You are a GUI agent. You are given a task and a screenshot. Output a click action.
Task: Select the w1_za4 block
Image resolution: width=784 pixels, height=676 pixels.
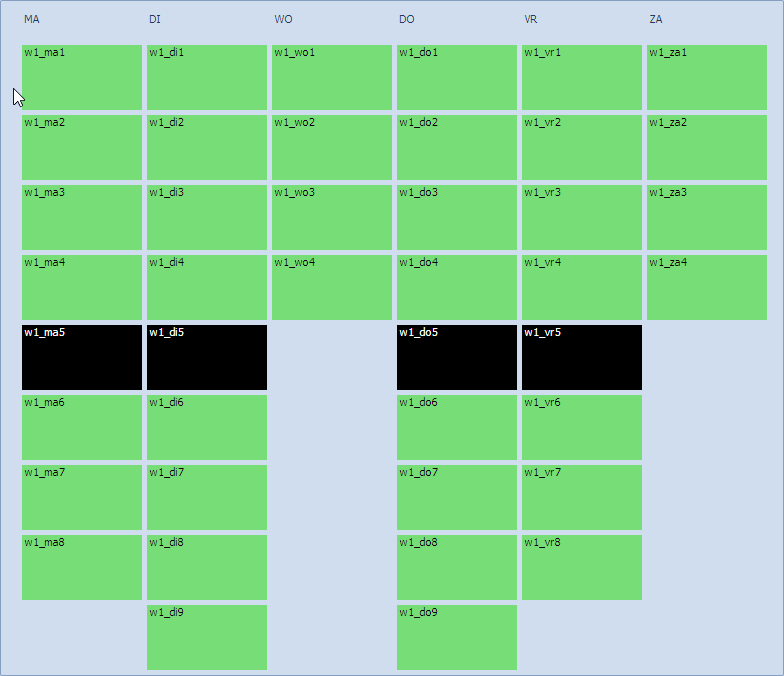(707, 288)
